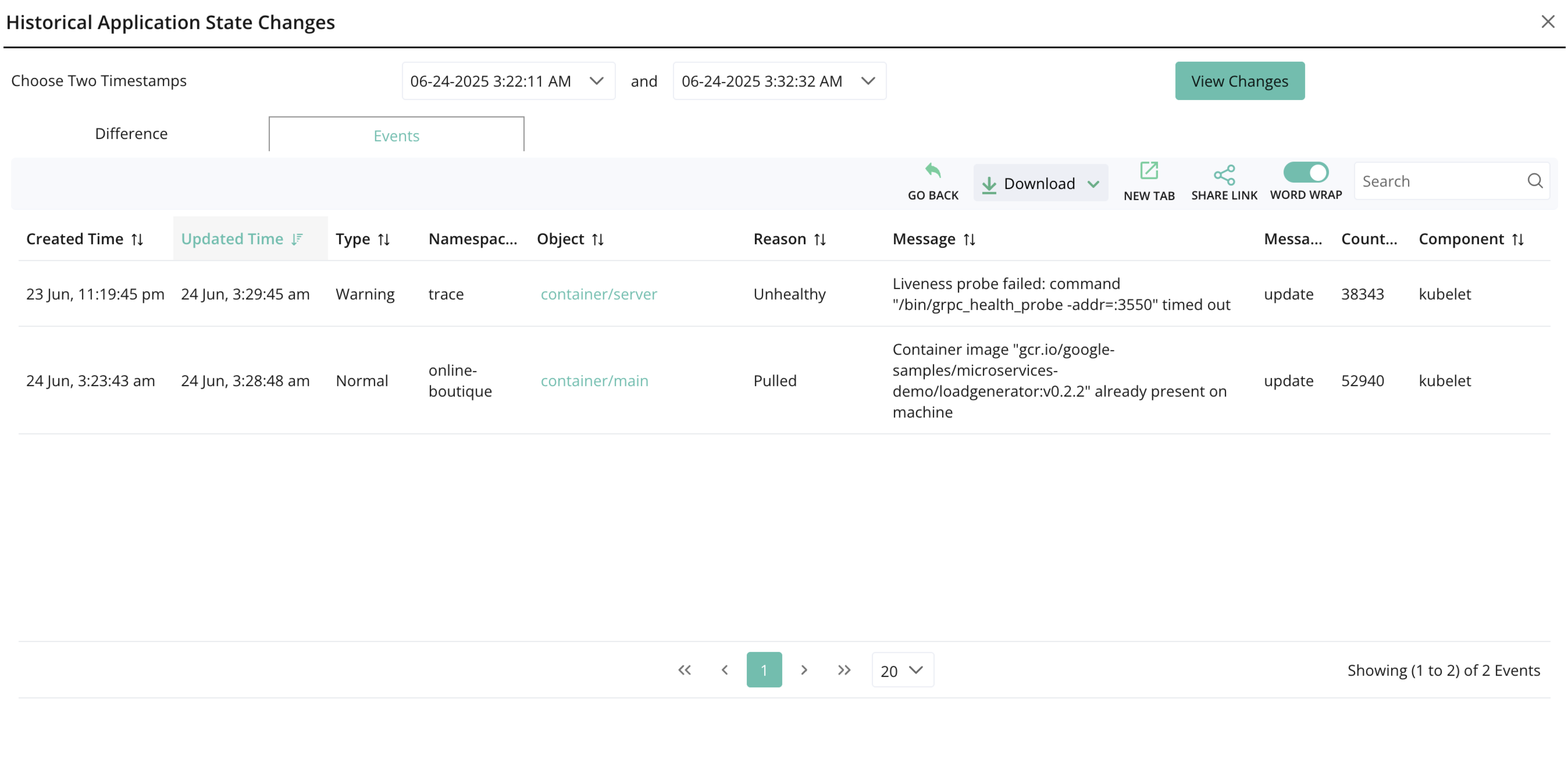Open the container/main object link
The height and width of the screenshot is (770, 1568).
click(594, 380)
